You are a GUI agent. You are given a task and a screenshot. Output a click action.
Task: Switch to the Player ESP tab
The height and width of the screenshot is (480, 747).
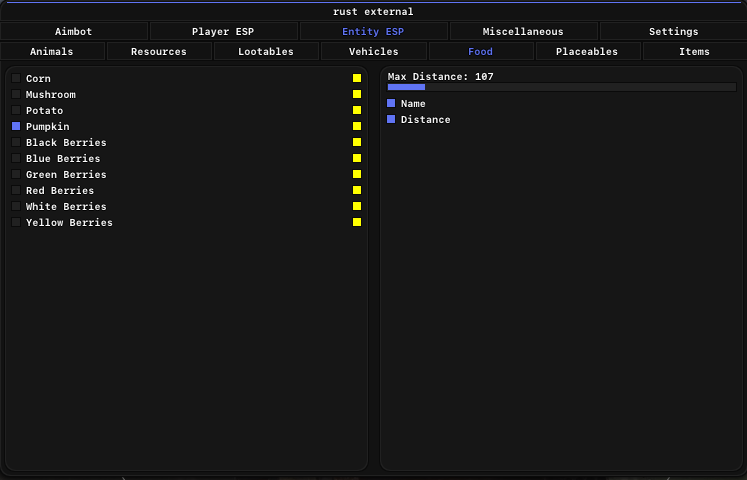223,31
